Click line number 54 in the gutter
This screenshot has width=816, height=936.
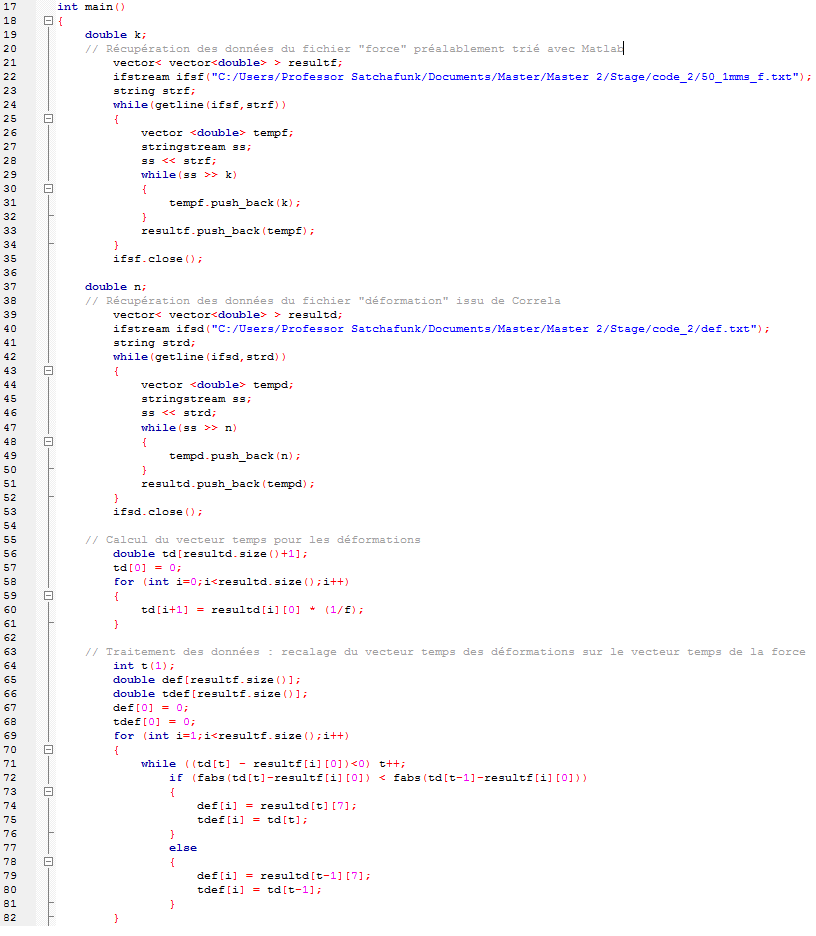(x=10, y=526)
